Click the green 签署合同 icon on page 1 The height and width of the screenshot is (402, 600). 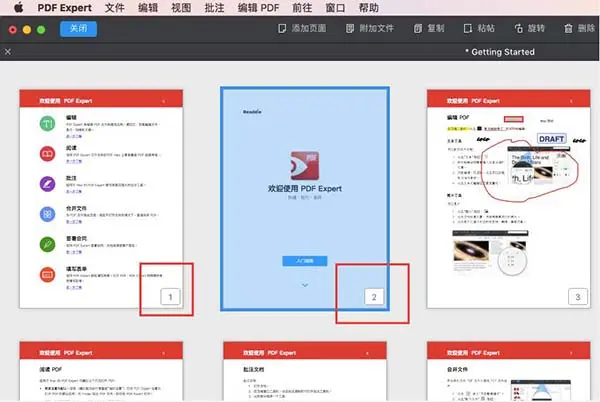47,244
